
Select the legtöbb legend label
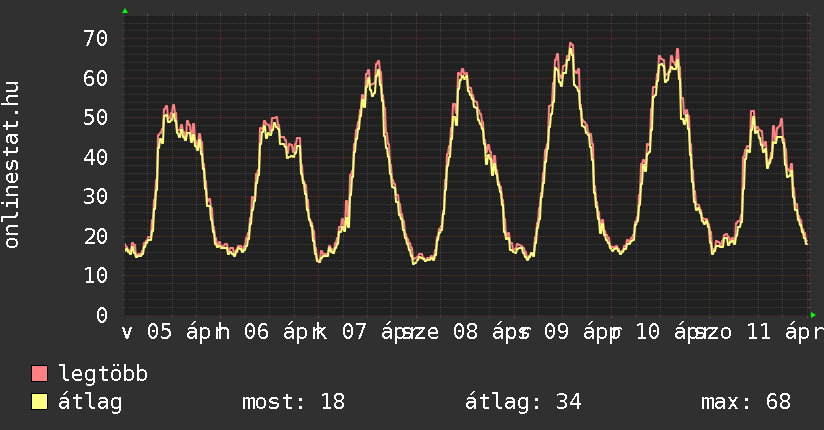pyautogui.click(x=104, y=374)
